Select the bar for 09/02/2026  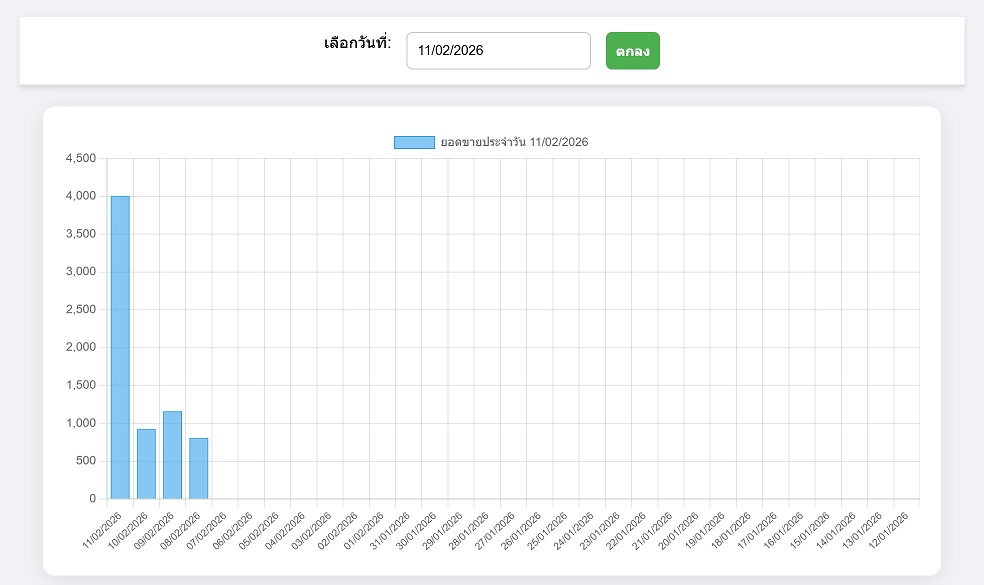coord(172,454)
